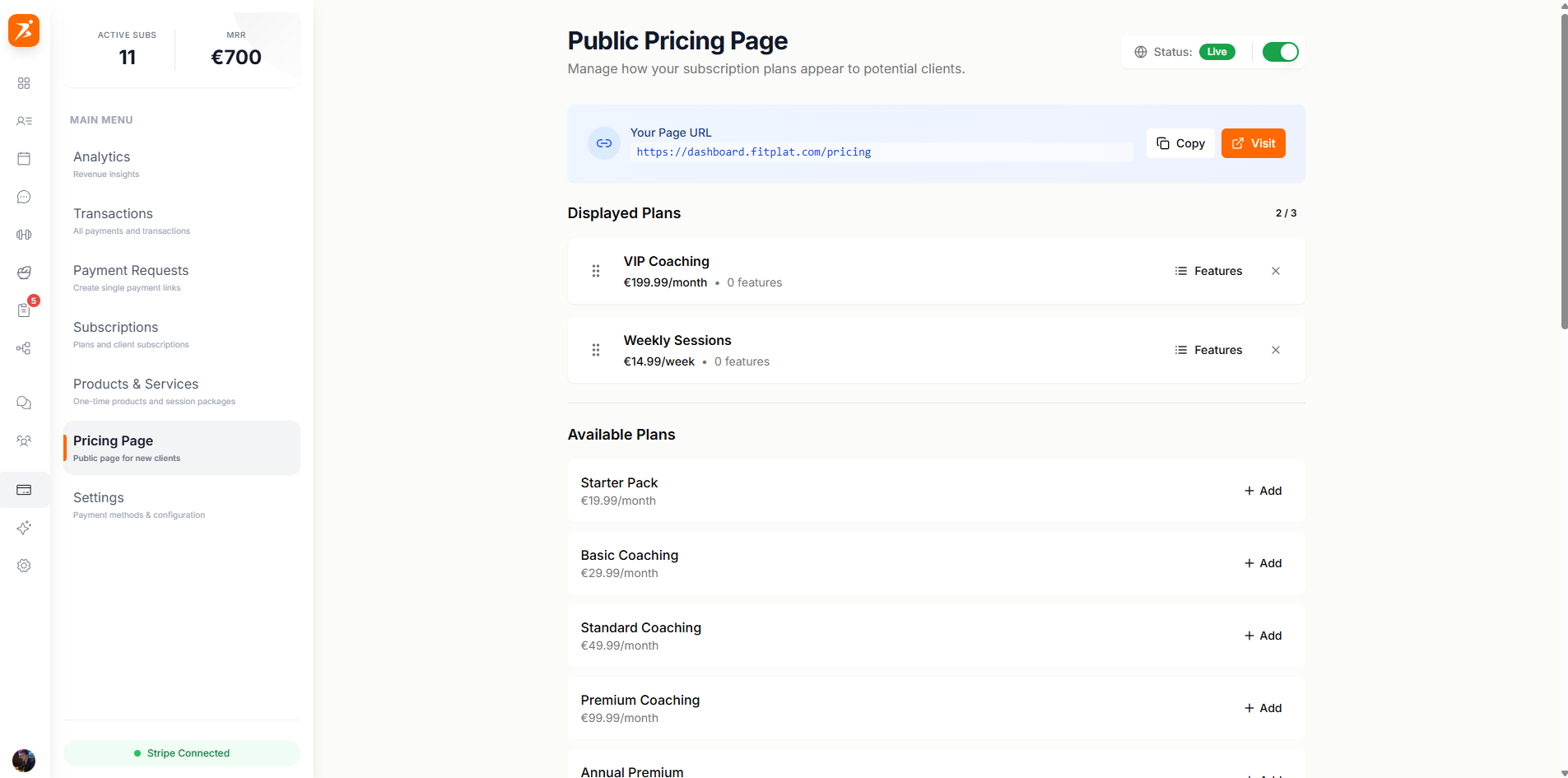The width and height of the screenshot is (1568, 778).
Task: Select the AI sparkles icon in the sidebar
Action: coord(24,528)
